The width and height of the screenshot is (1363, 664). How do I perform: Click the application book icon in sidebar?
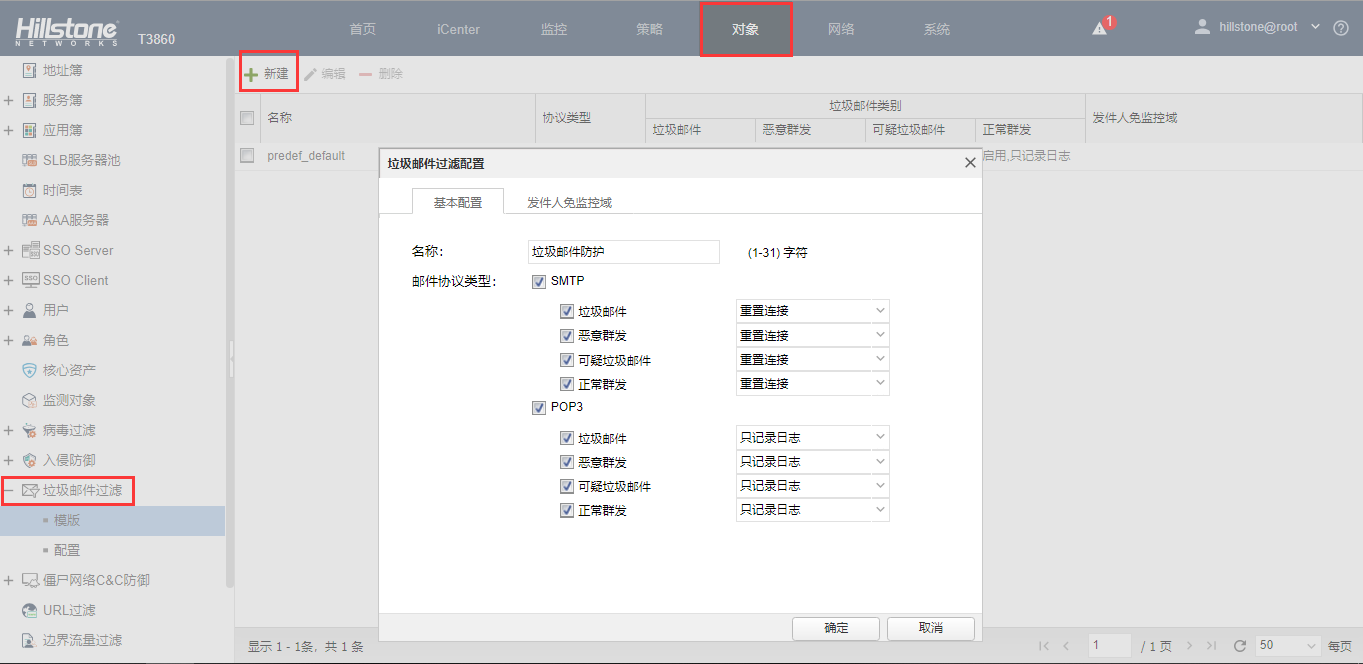click(x=30, y=130)
